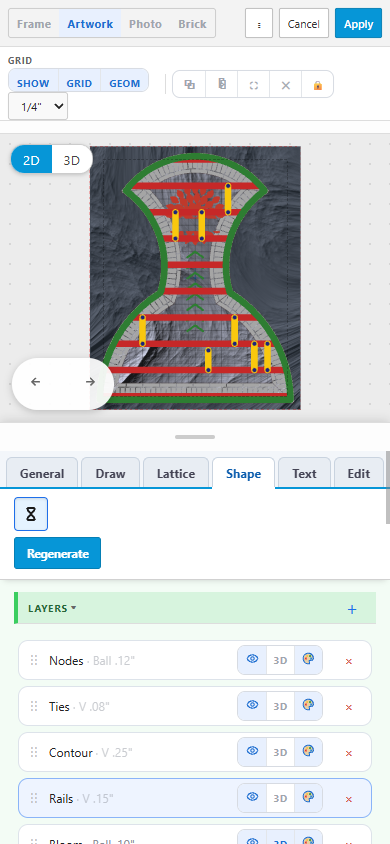
Task: Grab the drag handle of the Ties layer
Action: 34,706
